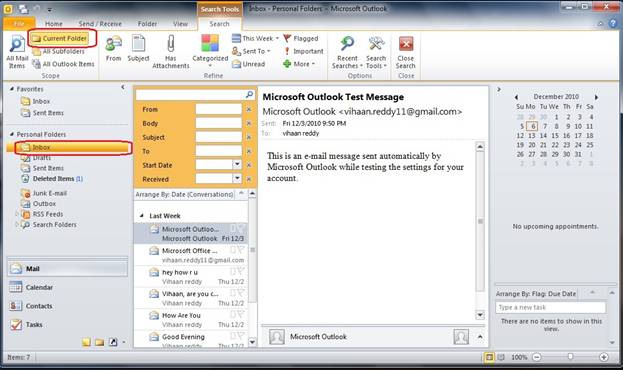Collapse the Personal Folders tree
The height and width of the screenshot is (370, 623).
pos(12,134)
